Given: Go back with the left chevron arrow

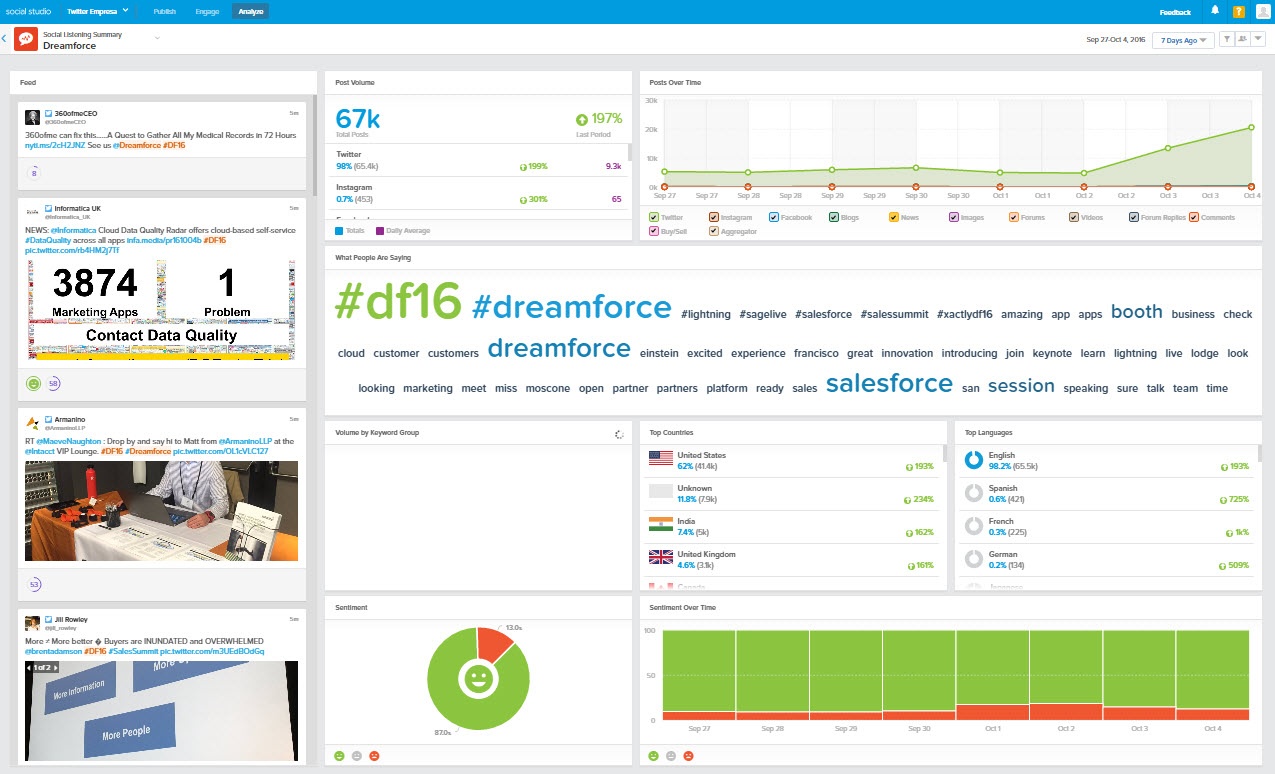Looking at the screenshot, I should point(4,39).
